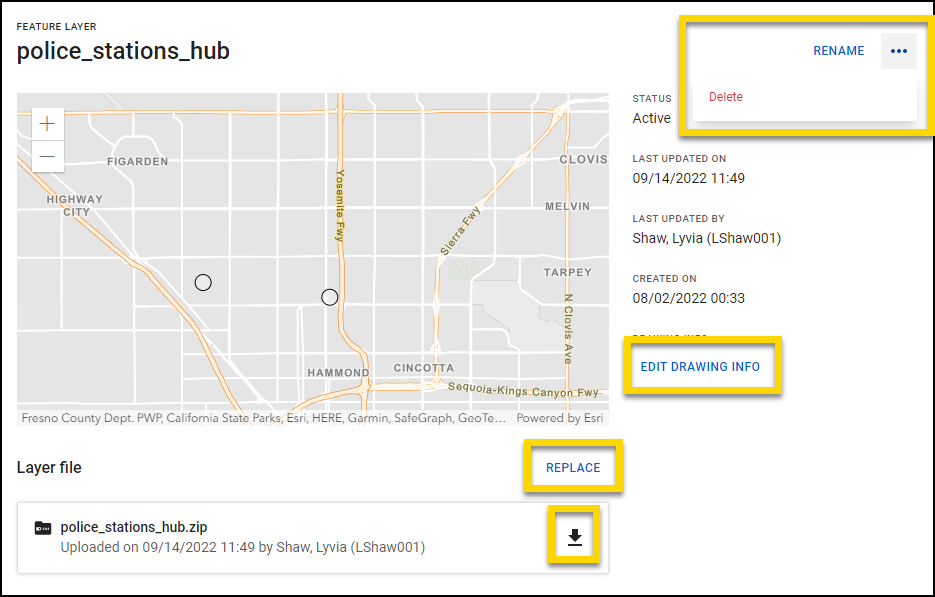
Task: Click the Replace button for the layer file
Action: click(573, 467)
